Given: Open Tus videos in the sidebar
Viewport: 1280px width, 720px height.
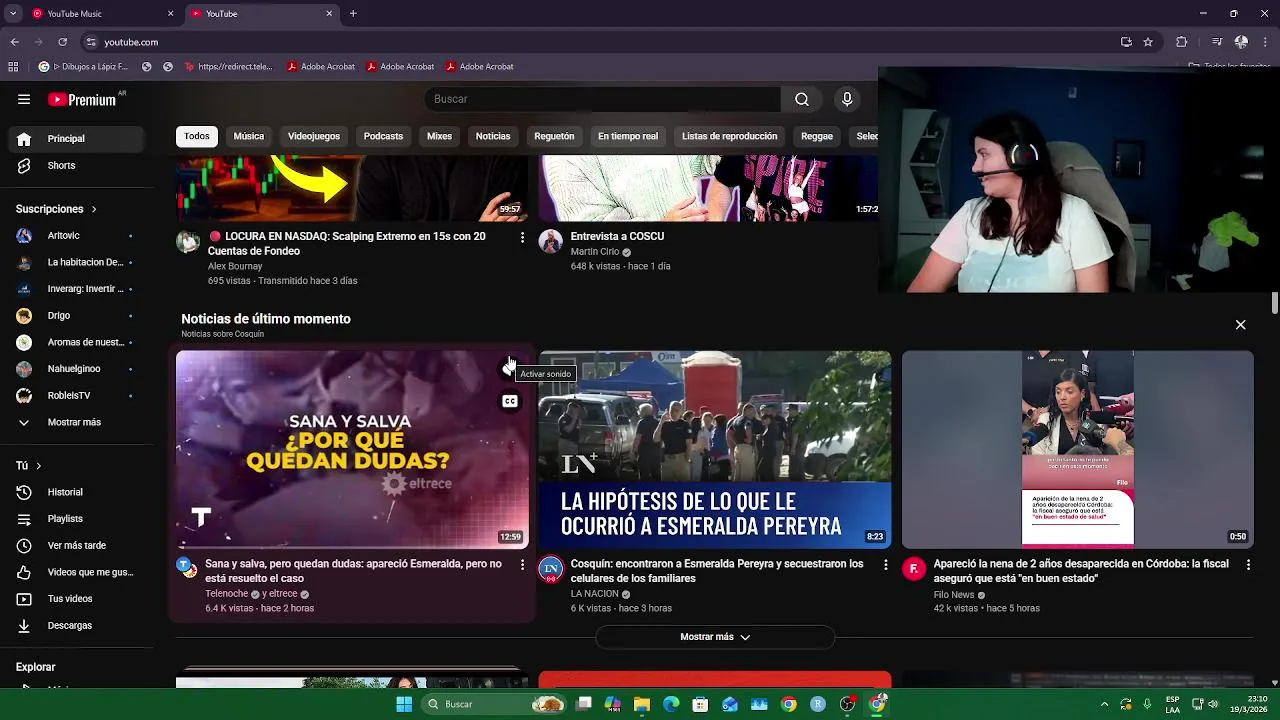Looking at the screenshot, I should [77, 599].
